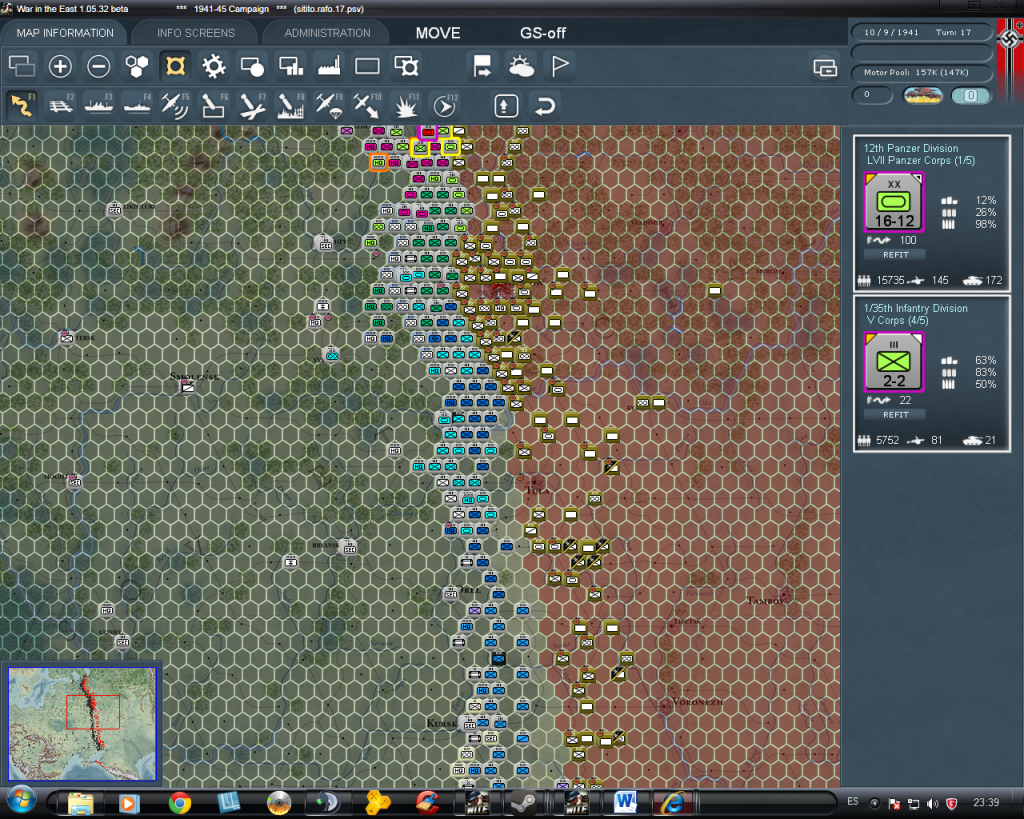Screen dimensions: 1024x819
Task: Click 12th Panzer Division name
Action: (x=911, y=148)
